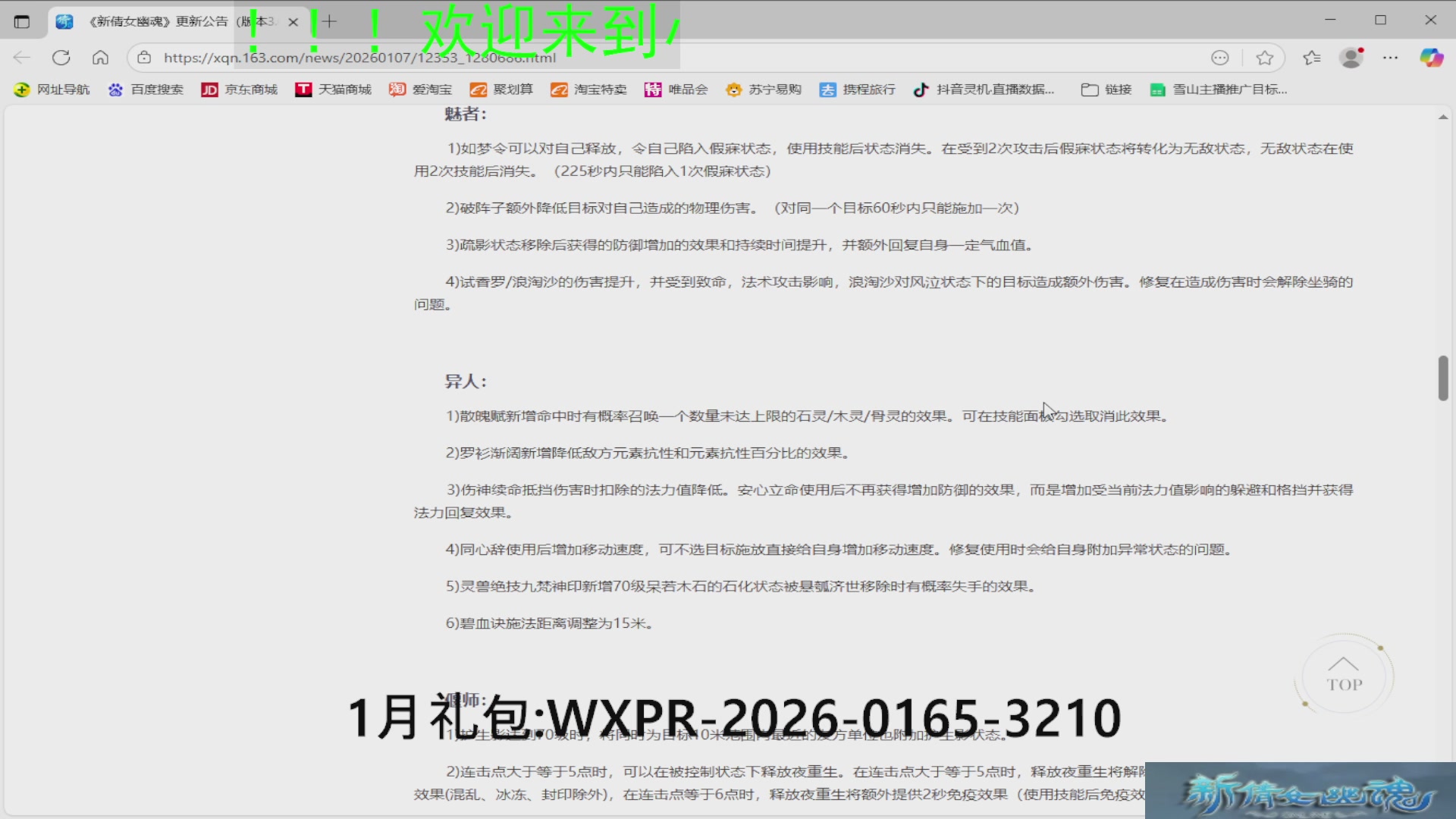Screen dimensions: 1456x819
Task: Go to the browser home page
Action: pyautogui.click(x=100, y=58)
